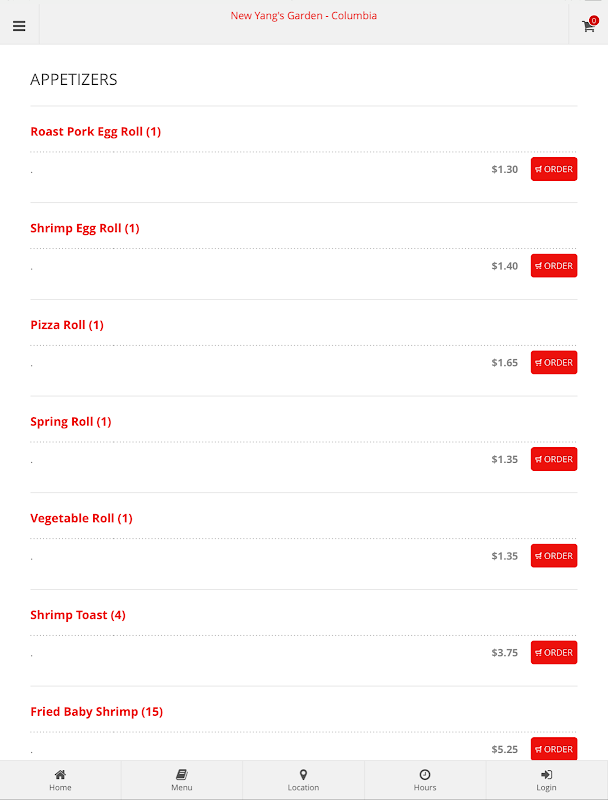Select Fried Baby Shrimp (15) title

[96, 712]
